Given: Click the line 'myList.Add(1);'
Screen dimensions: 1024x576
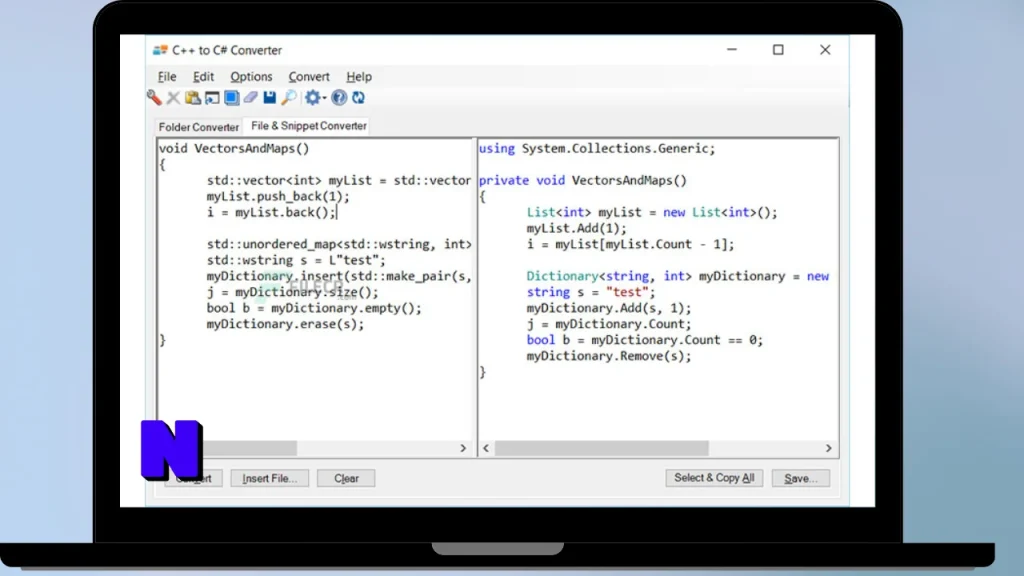Looking at the screenshot, I should [577, 228].
